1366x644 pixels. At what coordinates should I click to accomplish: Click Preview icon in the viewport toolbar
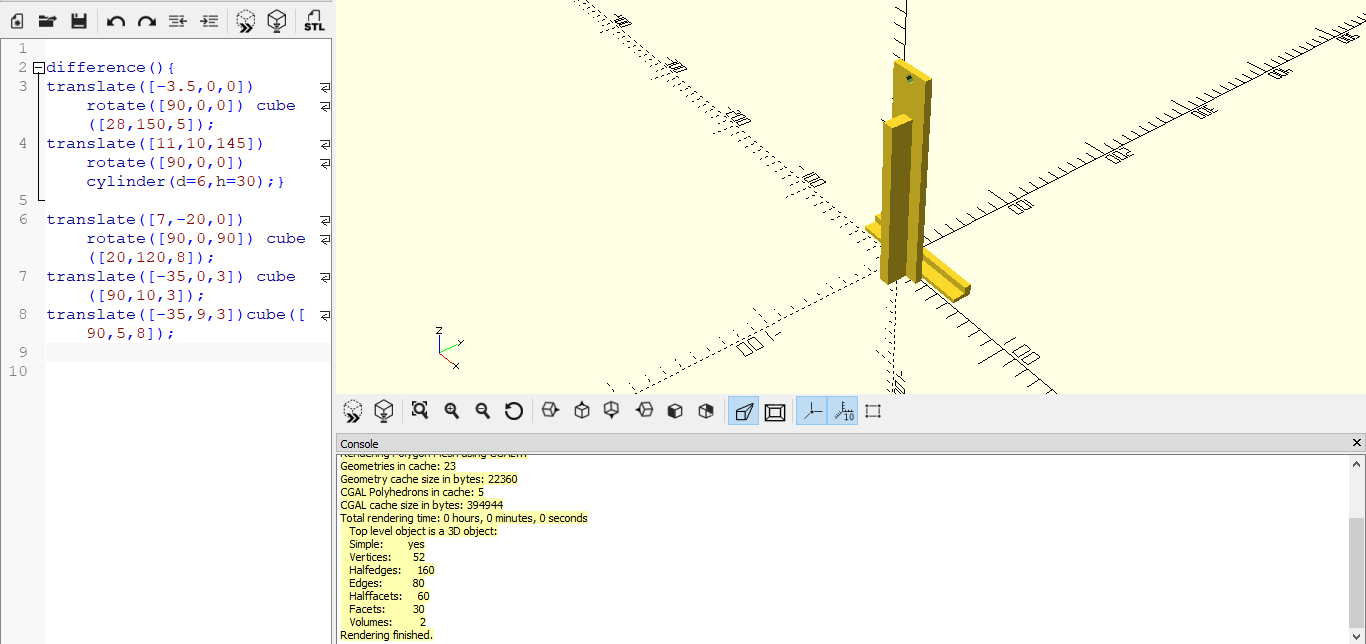(352, 411)
